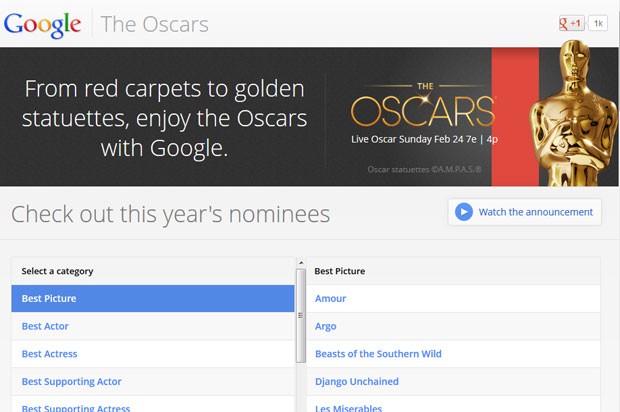620x412 pixels.
Task: Select the Best Supporting Actress category
Action: point(153,405)
